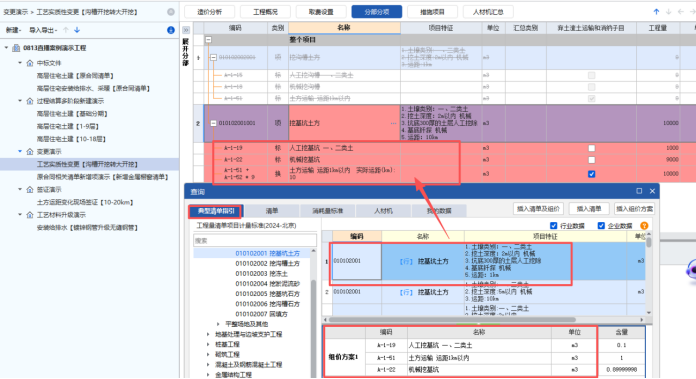Screen dimensions: 696x379
Task: Collapse item 010102001001 挖基坑土方
Action: [x=214, y=123]
